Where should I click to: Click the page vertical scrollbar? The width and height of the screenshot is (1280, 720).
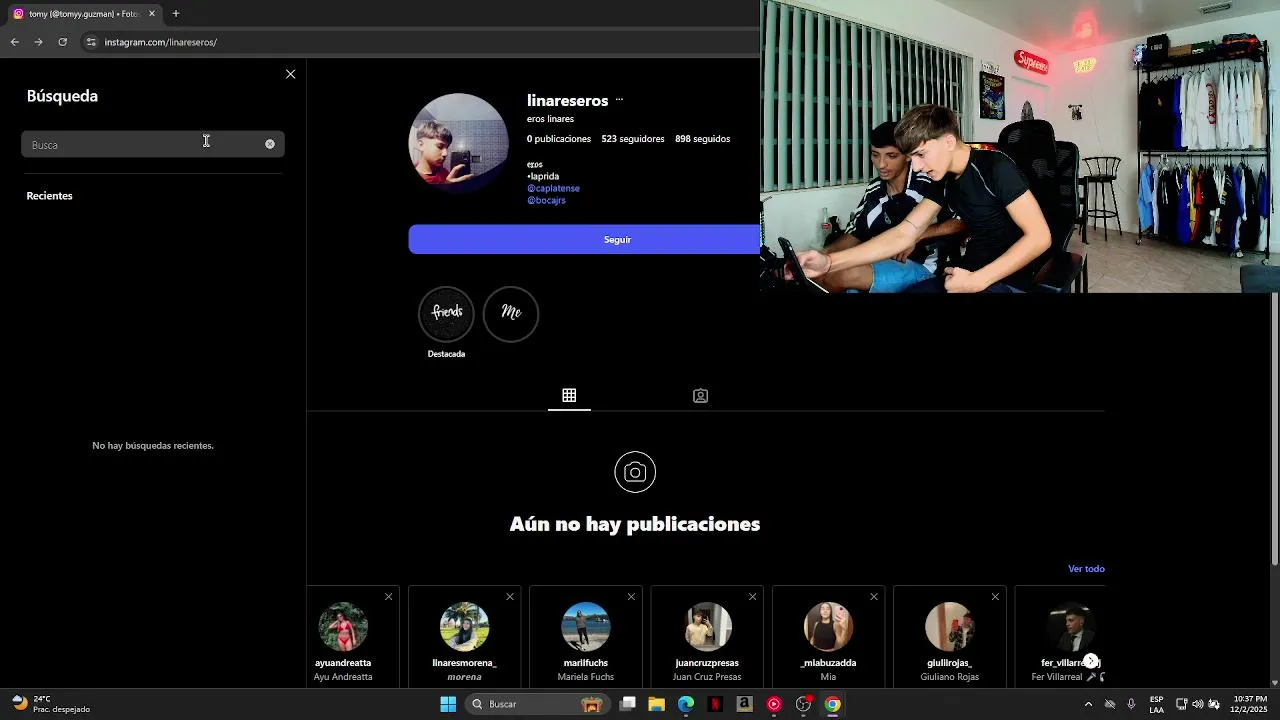[1274, 430]
